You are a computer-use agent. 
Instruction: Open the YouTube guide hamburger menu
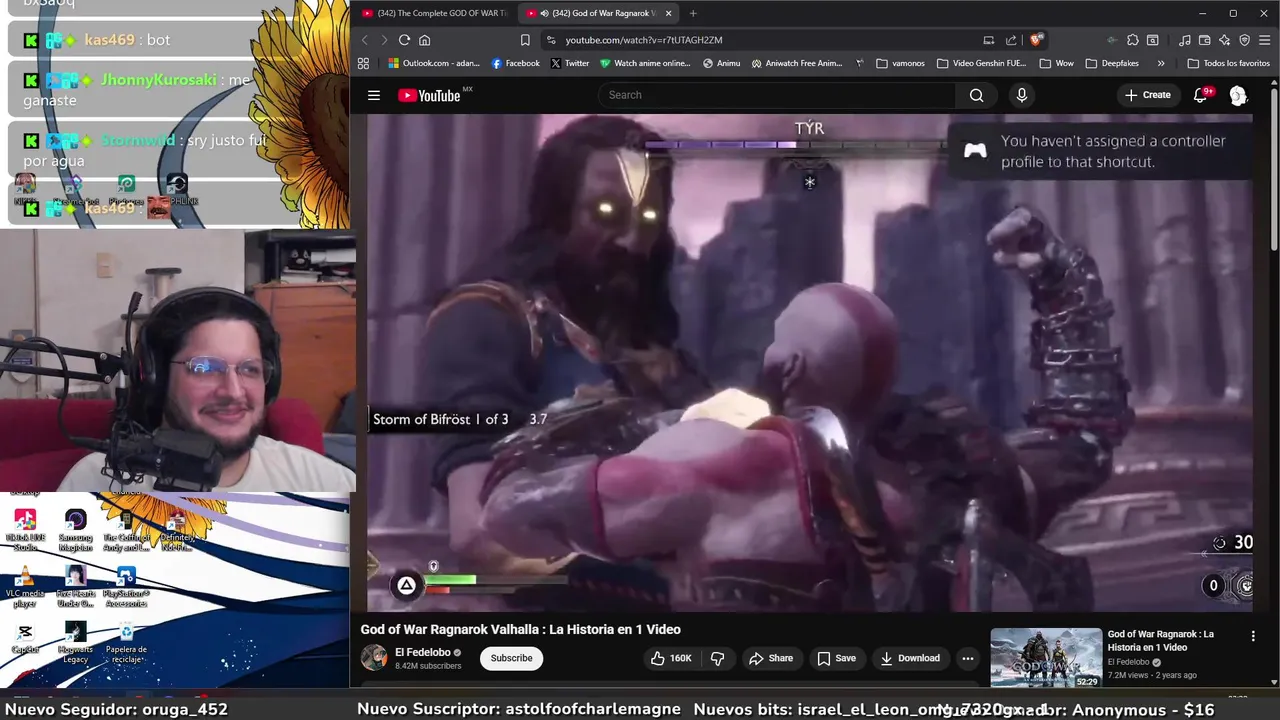click(x=373, y=95)
